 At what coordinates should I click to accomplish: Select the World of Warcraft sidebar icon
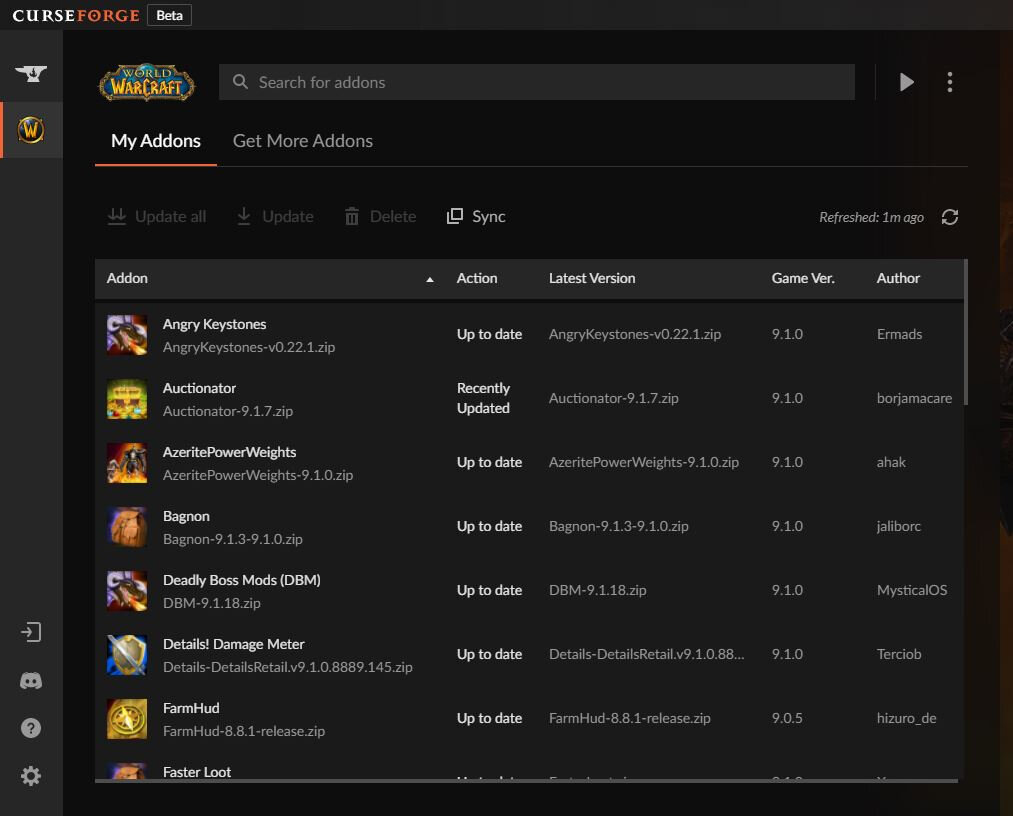point(31,130)
